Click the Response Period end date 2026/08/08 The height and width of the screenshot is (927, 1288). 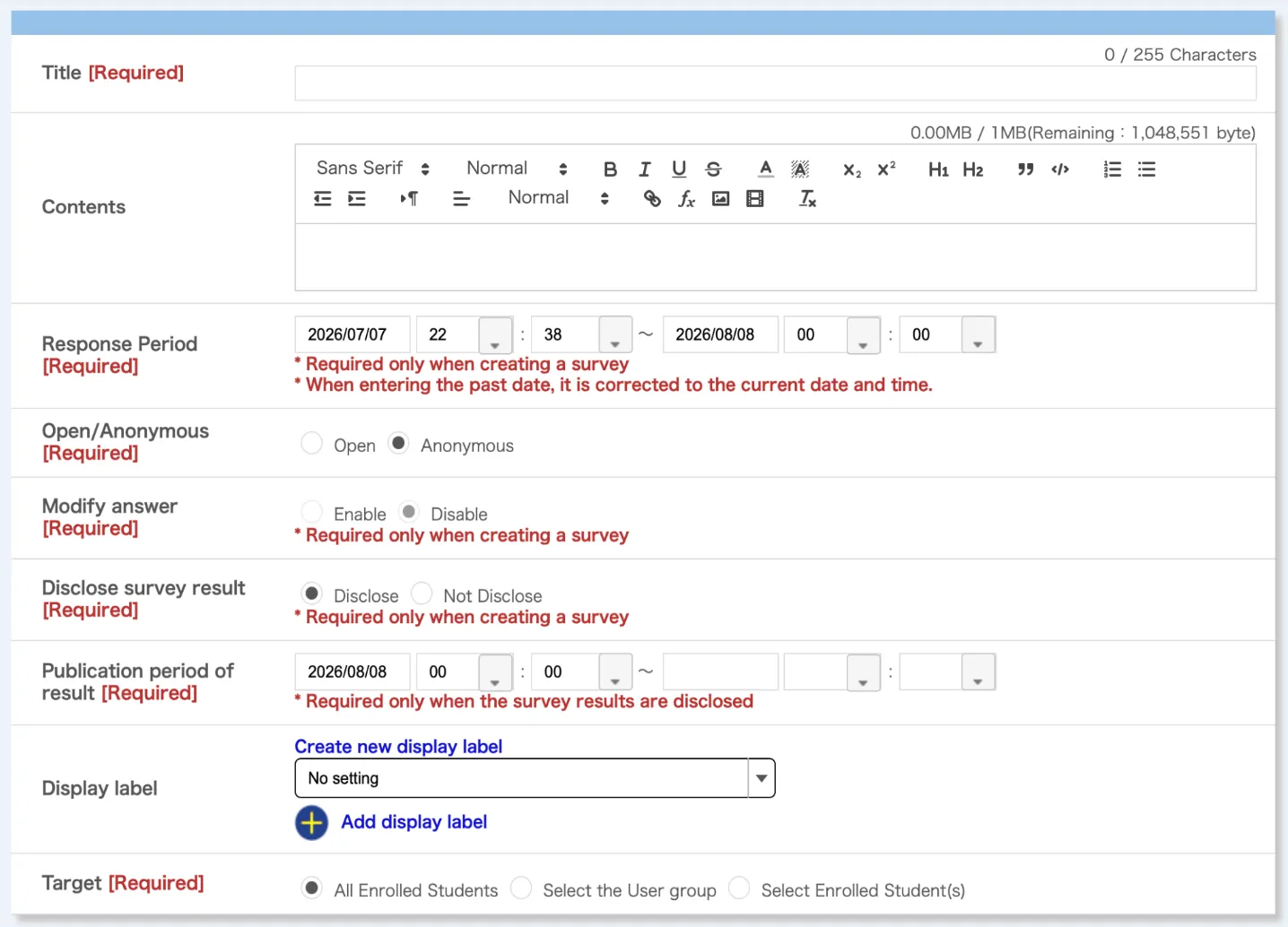[x=720, y=334]
